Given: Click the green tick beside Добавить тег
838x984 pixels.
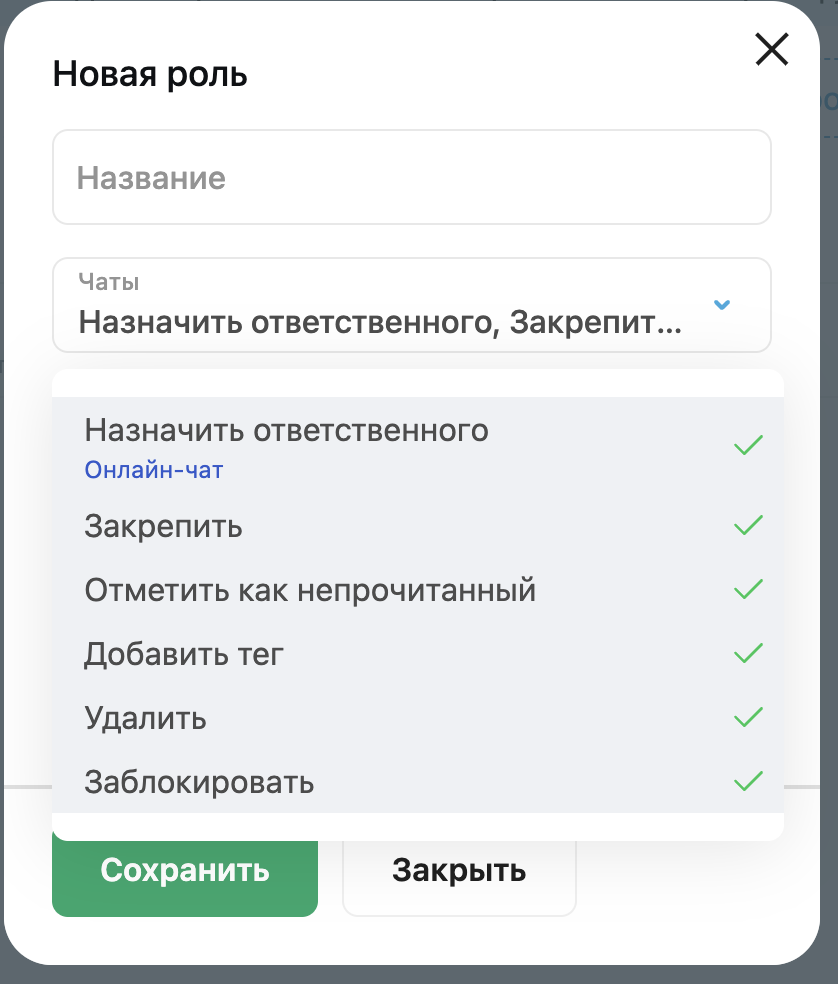Looking at the screenshot, I should pyautogui.click(x=748, y=653).
